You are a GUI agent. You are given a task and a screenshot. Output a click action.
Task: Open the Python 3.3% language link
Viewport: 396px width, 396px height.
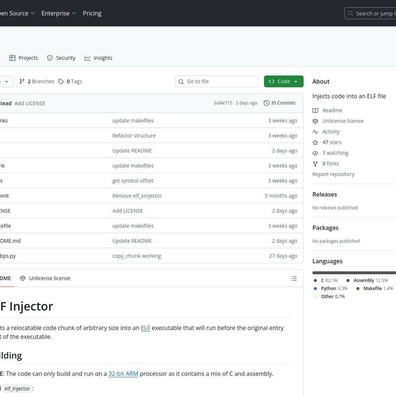(331, 288)
